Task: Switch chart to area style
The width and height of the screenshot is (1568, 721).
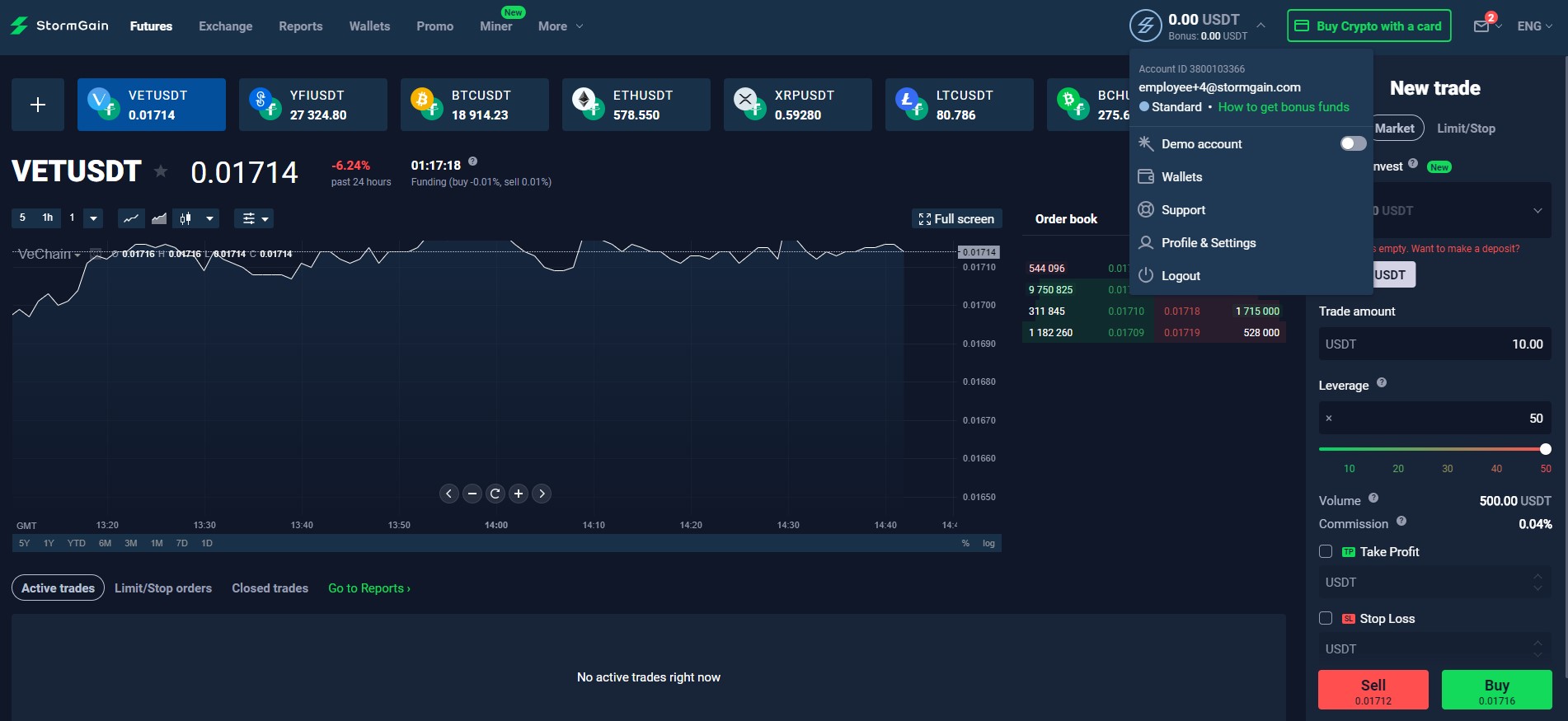Action: [x=159, y=218]
